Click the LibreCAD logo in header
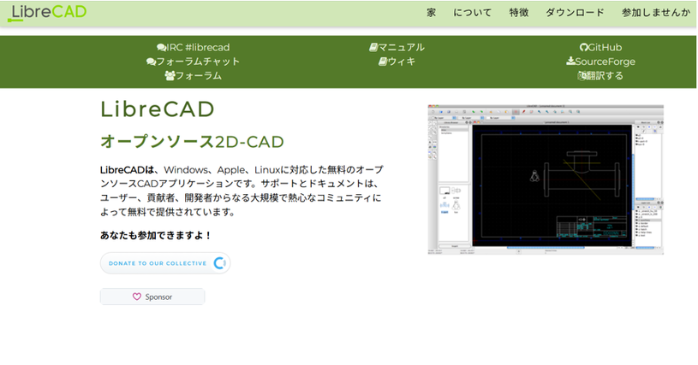The width and height of the screenshot is (698, 365). 47,12
